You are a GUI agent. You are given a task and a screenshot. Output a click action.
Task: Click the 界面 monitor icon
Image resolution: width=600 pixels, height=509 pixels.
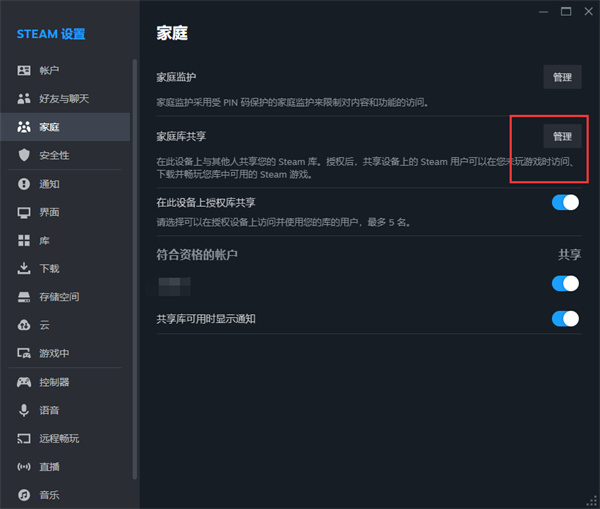coord(24,212)
